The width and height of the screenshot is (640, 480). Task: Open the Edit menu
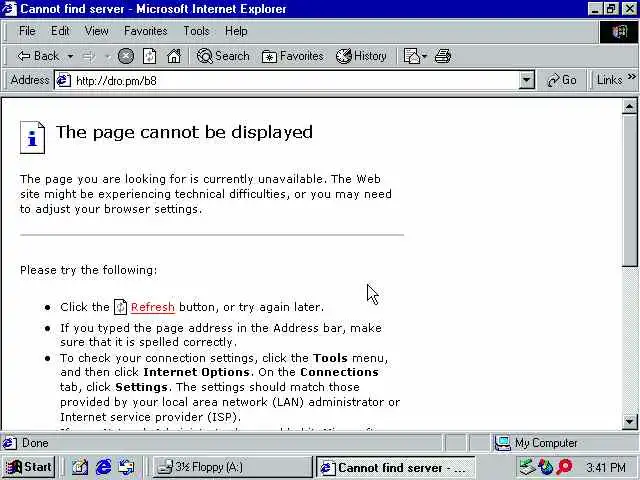(60, 31)
